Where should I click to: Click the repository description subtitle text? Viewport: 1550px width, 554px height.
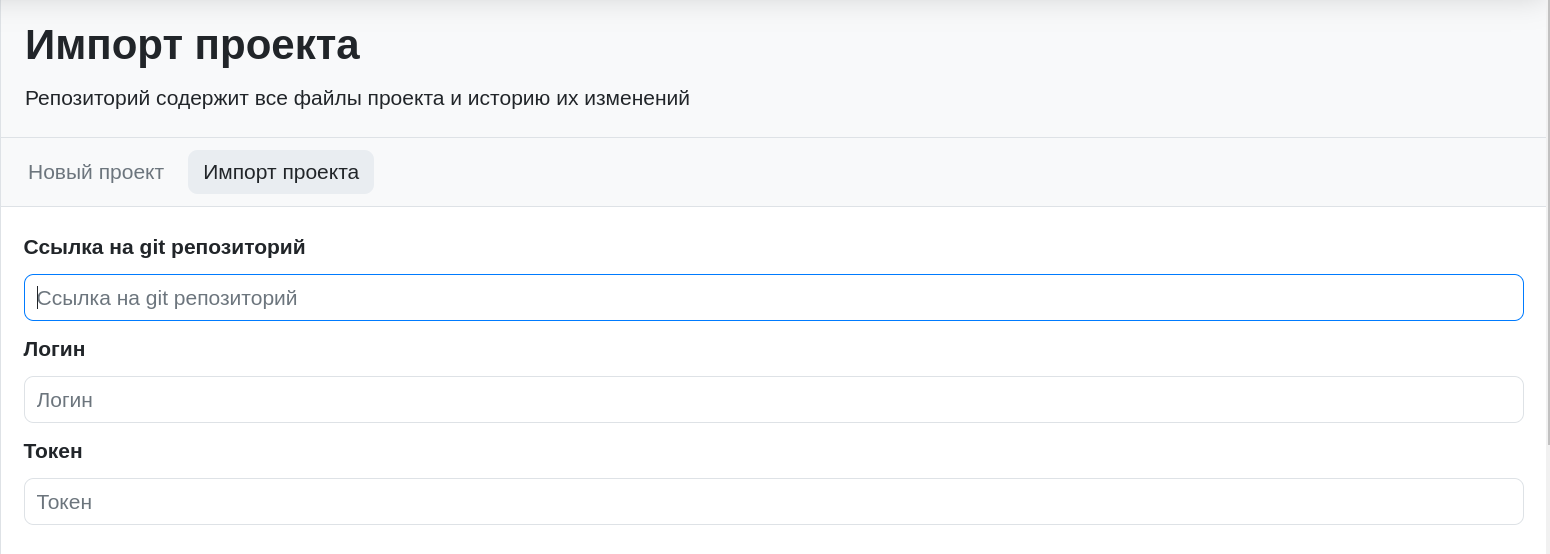tap(357, 98)
